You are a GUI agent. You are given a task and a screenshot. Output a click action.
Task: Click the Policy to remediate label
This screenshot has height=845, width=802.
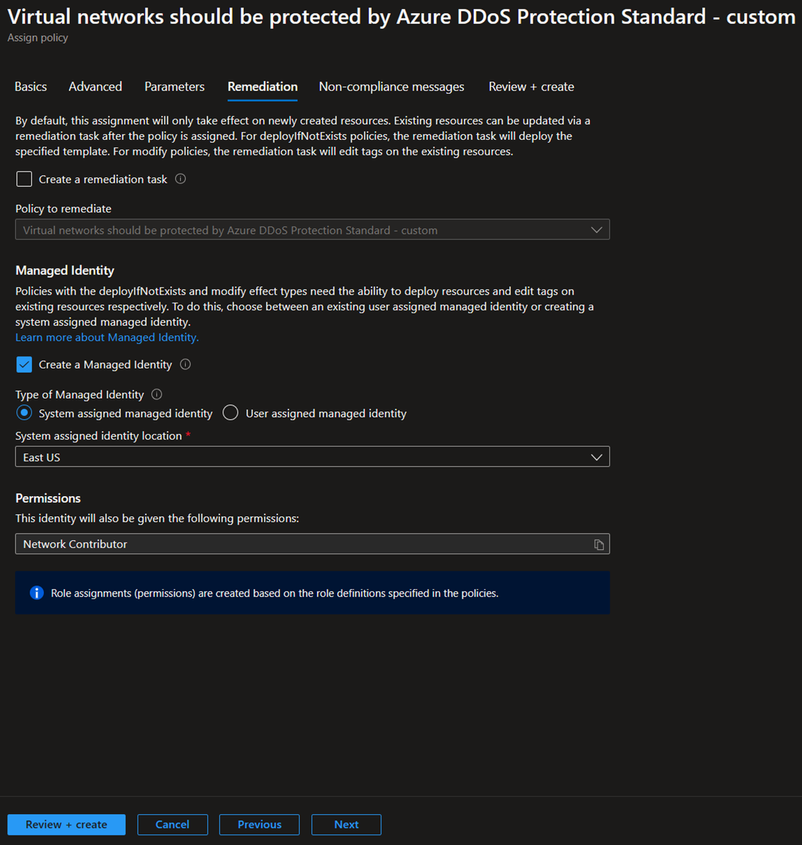(63, 209)
